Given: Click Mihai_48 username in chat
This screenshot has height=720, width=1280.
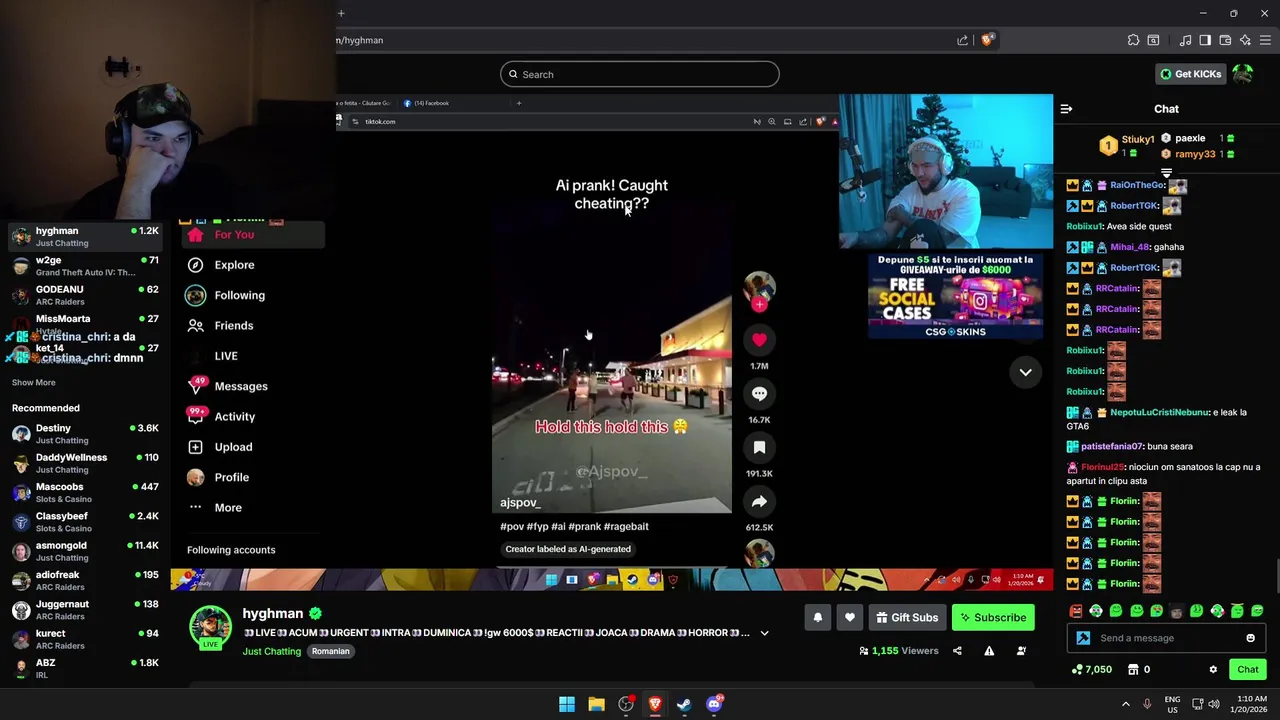Looking at the screenshot, I should coord(1129,247).
